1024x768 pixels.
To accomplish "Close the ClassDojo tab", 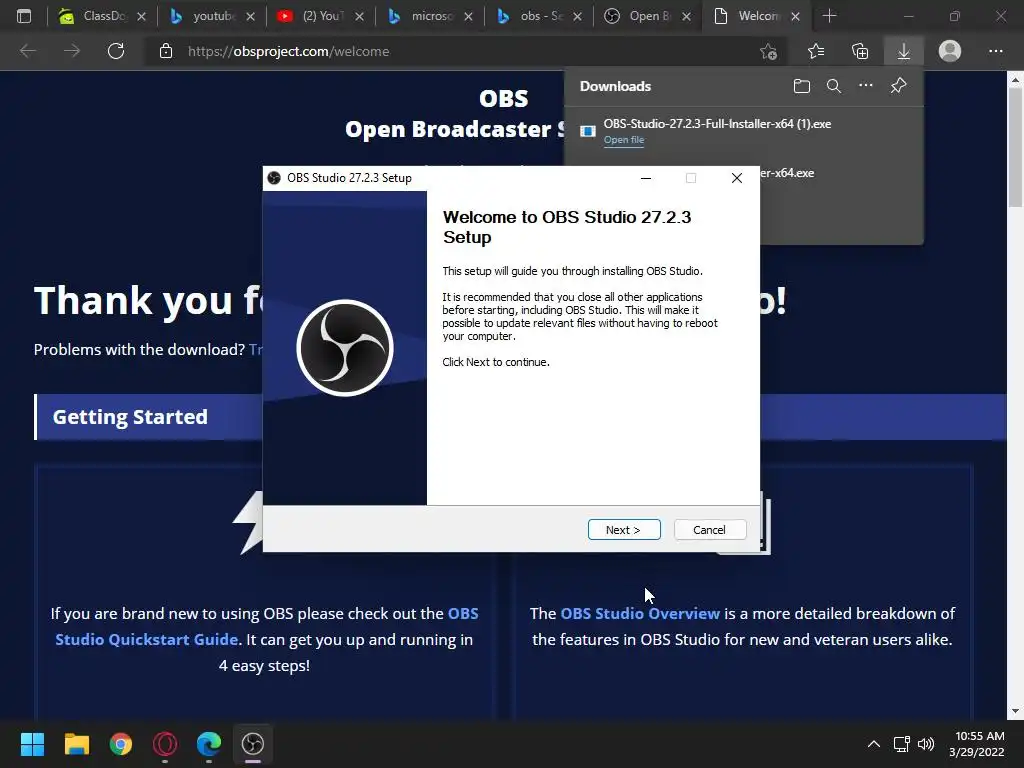I will [x=142, y=17].
